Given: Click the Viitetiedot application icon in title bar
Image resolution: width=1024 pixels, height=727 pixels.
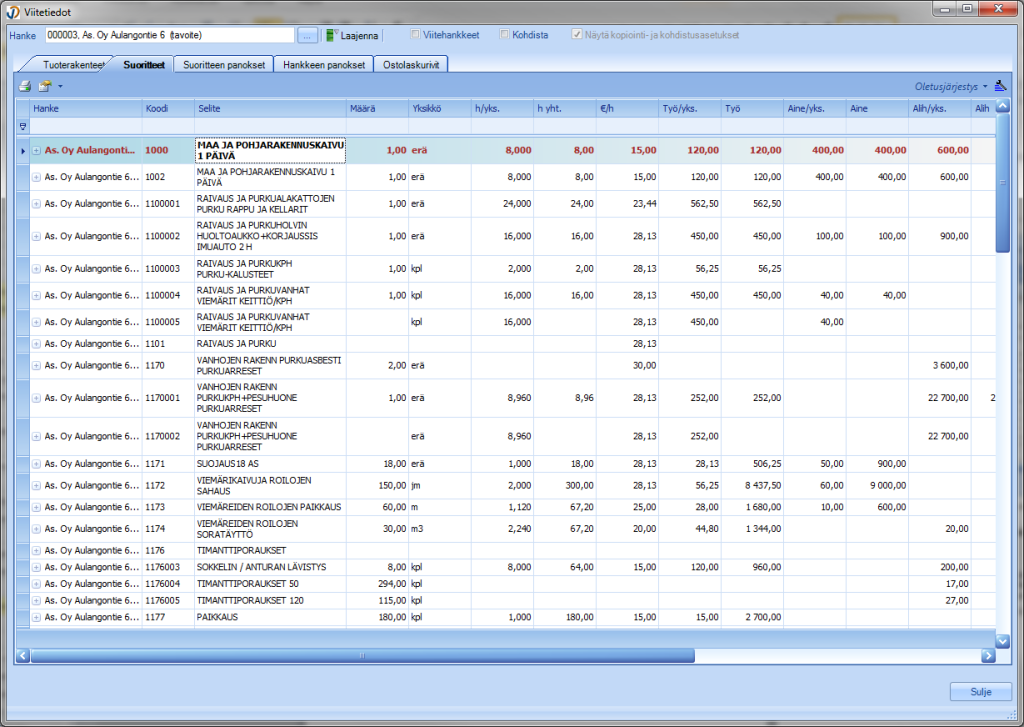Looking at the screenshot, I should (x=12, y=12).
